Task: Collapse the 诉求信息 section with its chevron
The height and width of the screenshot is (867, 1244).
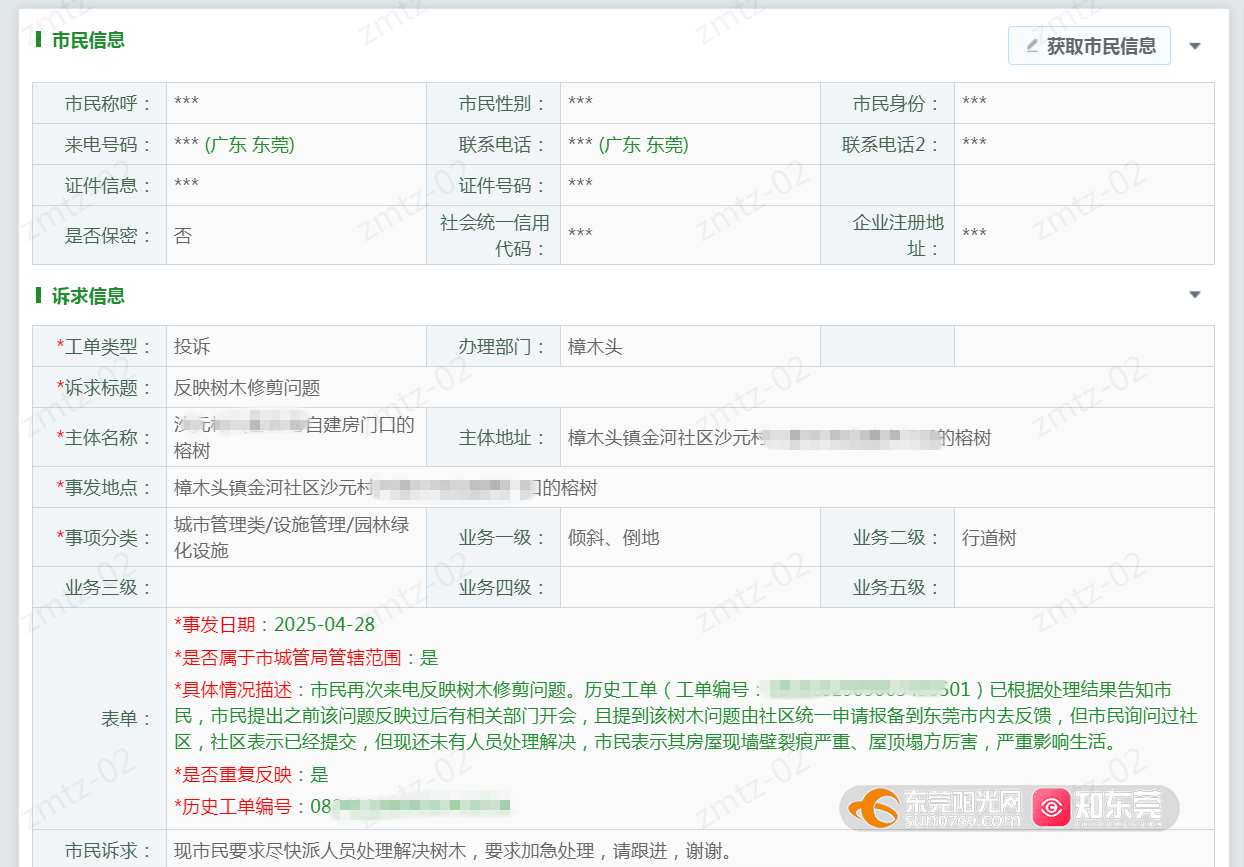Action: click(1195, 294)
